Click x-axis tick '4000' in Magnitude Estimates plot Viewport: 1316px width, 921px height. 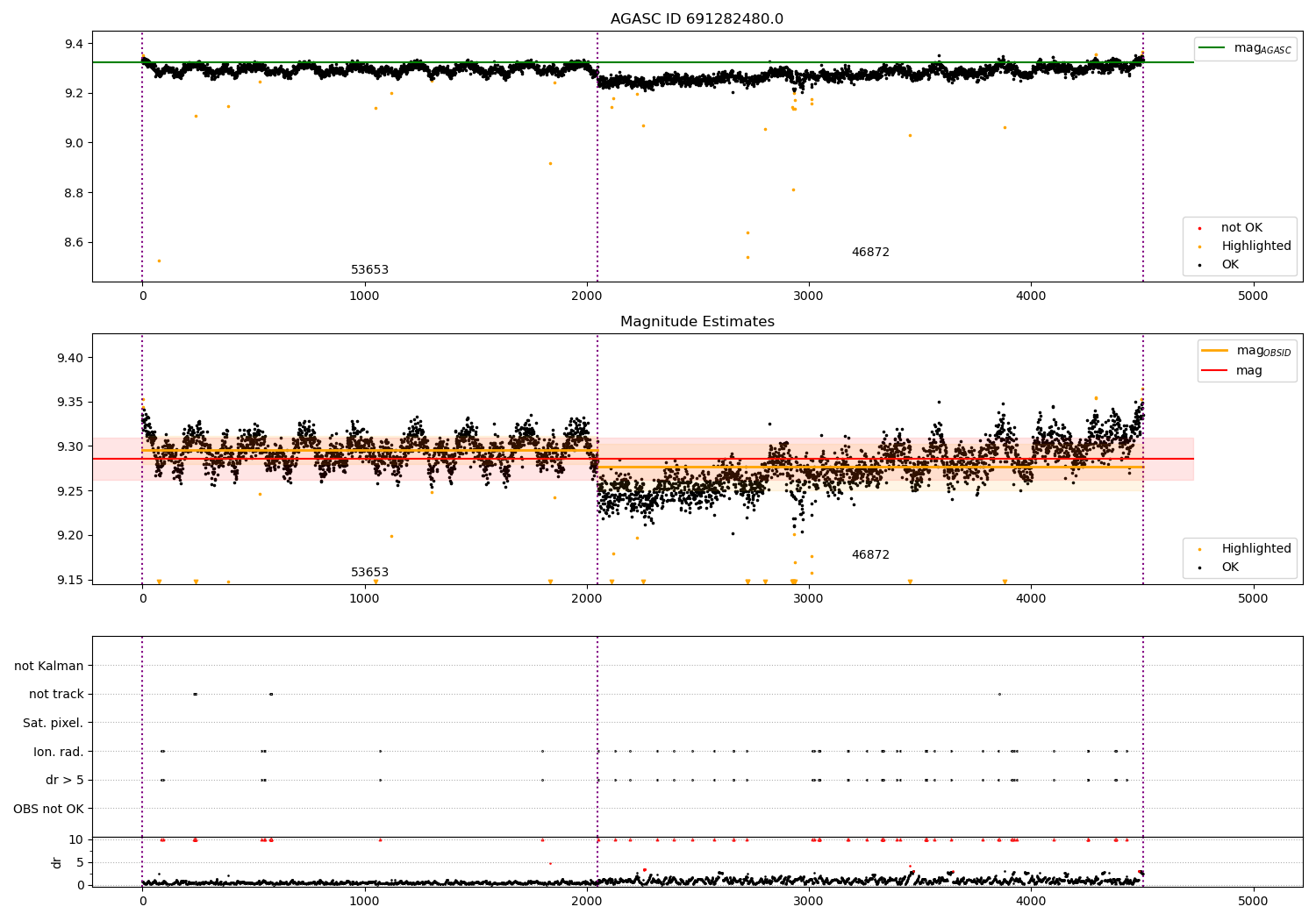[x=1031, y=599]
